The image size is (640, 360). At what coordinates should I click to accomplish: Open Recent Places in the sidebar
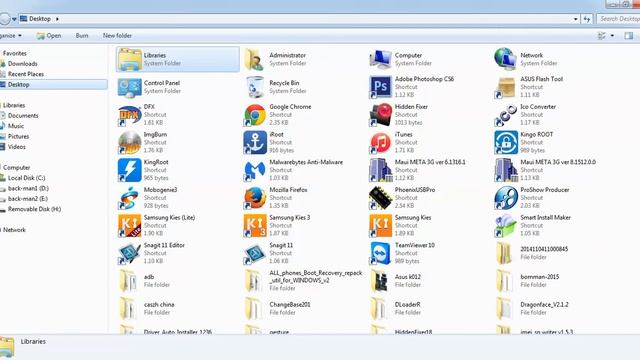pos(26,74)
